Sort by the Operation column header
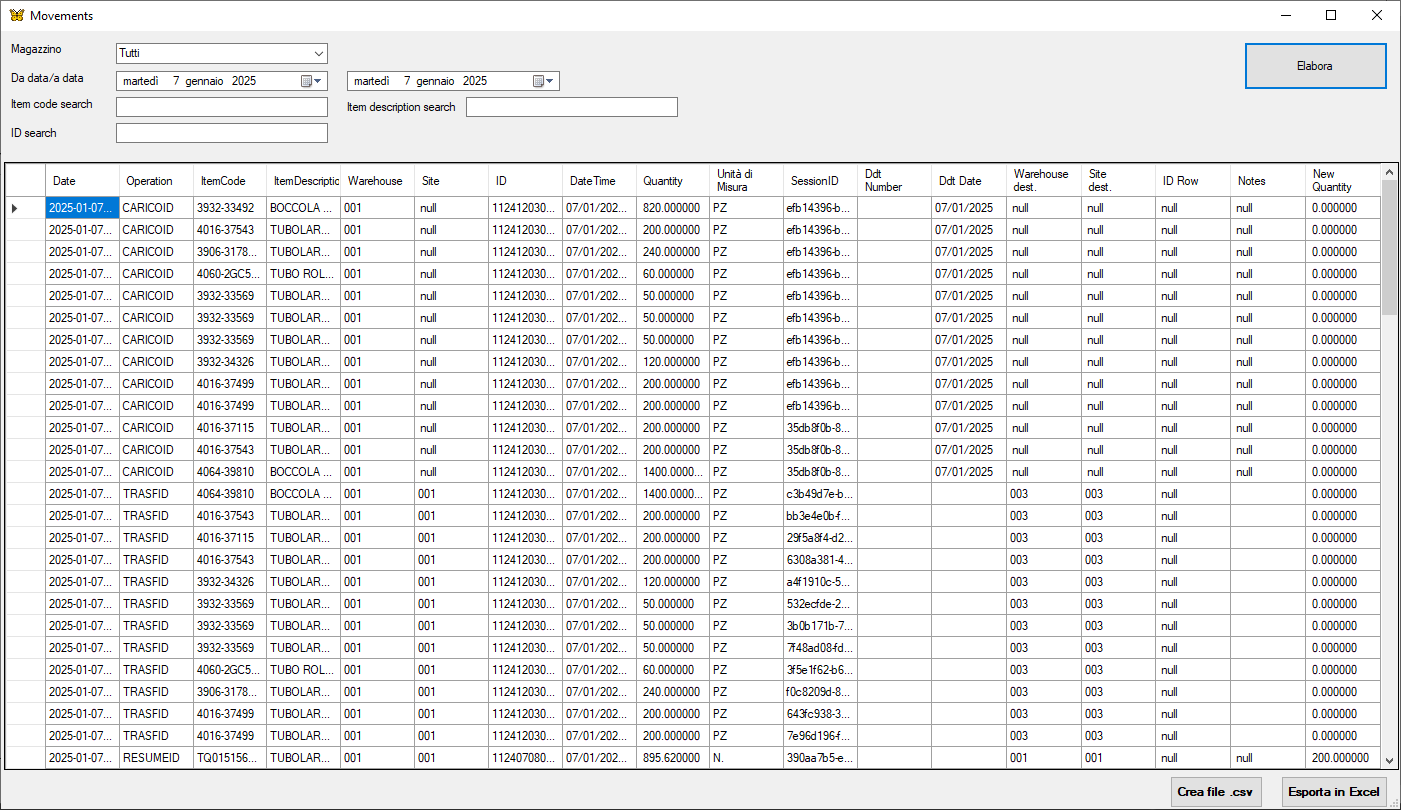This screenshot has height=810, width=1401. click(156, 181)
